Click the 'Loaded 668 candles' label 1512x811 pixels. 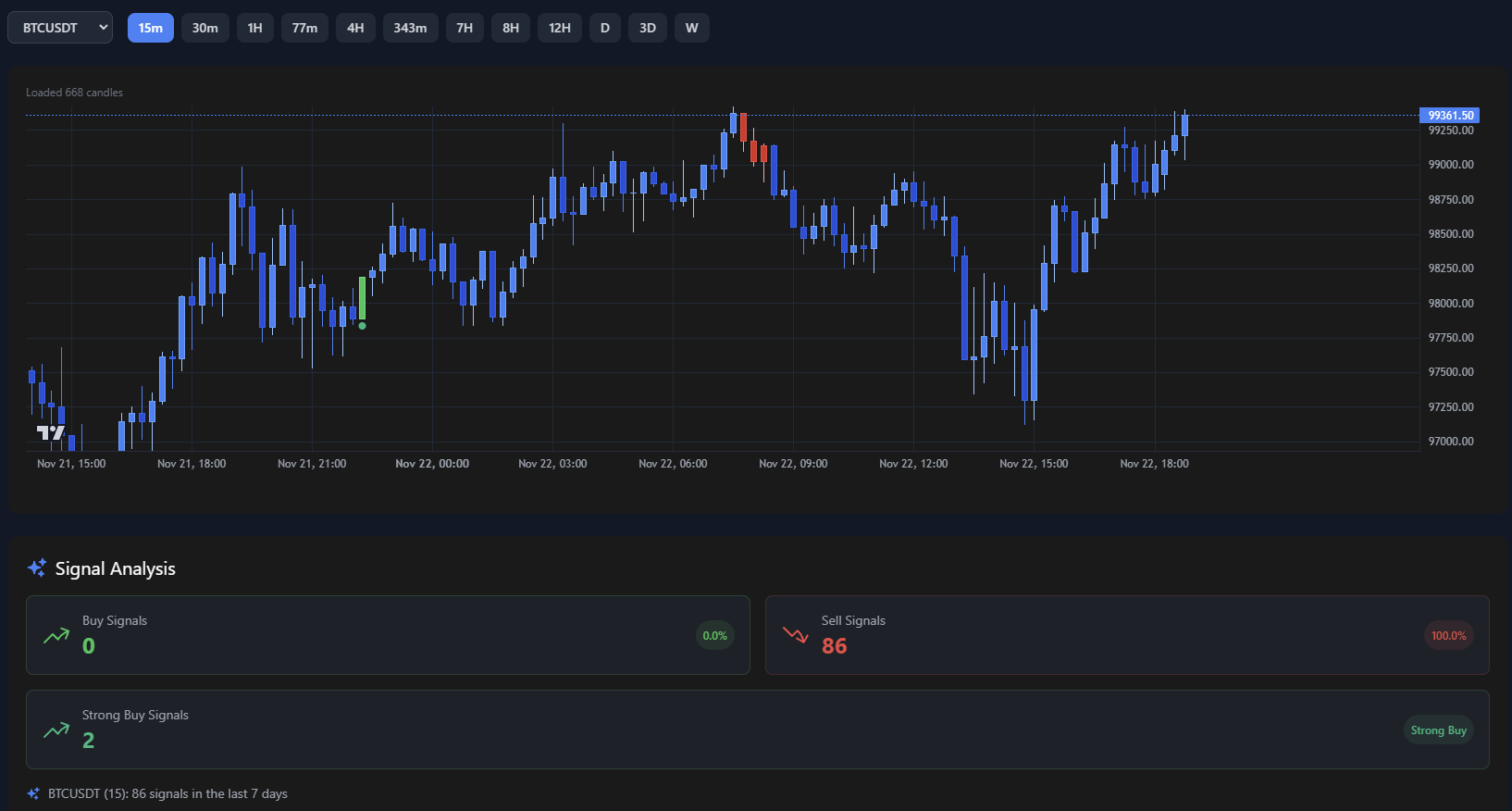(74, 93)
